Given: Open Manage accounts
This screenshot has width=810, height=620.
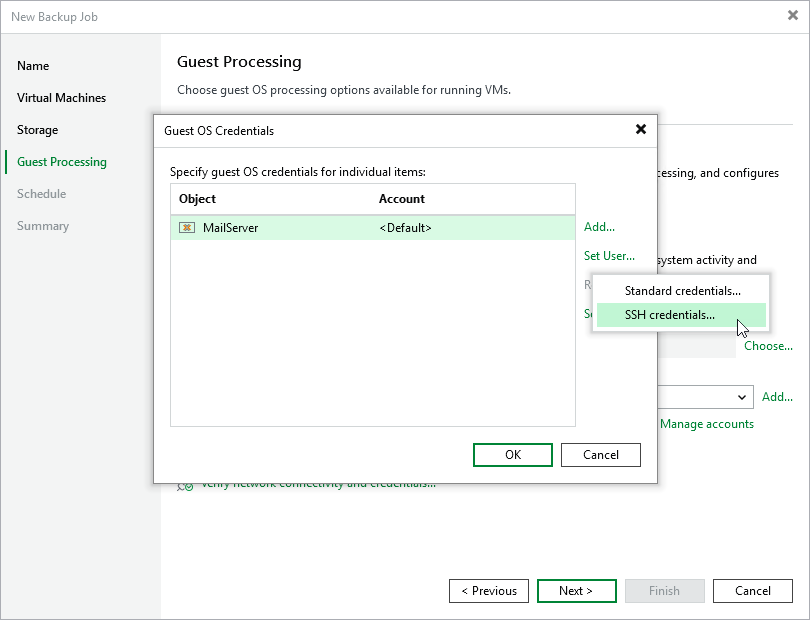Looking at the screenshot, I should pos(706,424).
